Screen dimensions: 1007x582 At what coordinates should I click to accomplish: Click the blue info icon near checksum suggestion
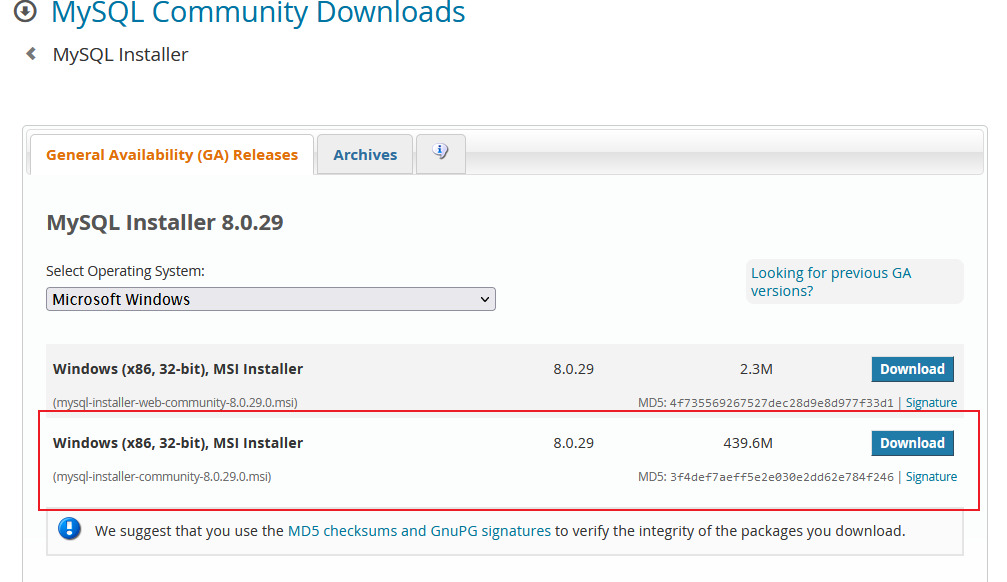69,529
